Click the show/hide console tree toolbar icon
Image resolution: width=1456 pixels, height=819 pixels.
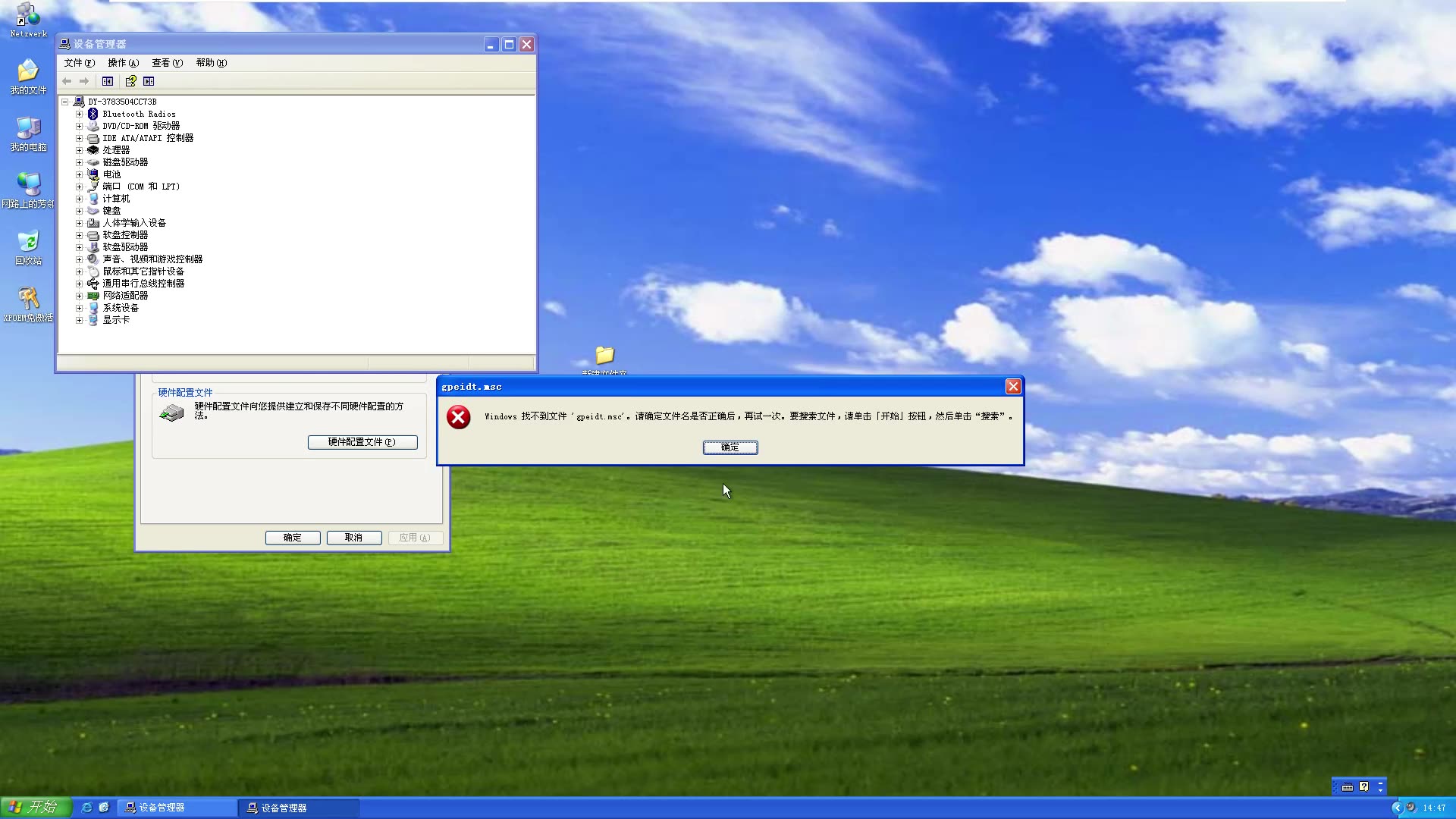tap(108, 81)
